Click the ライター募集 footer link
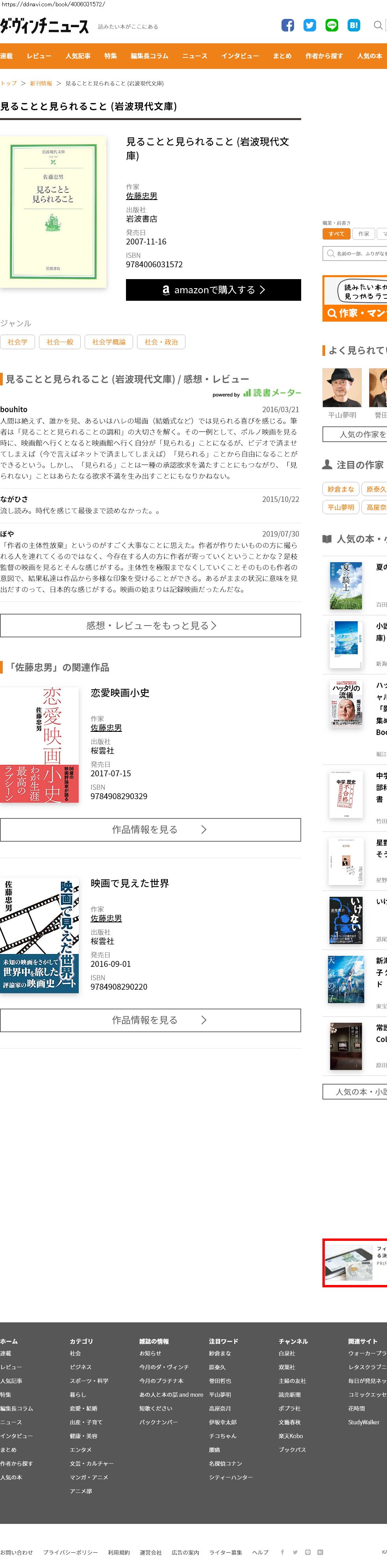387x1568 pixels. [x=226, y=1552]
